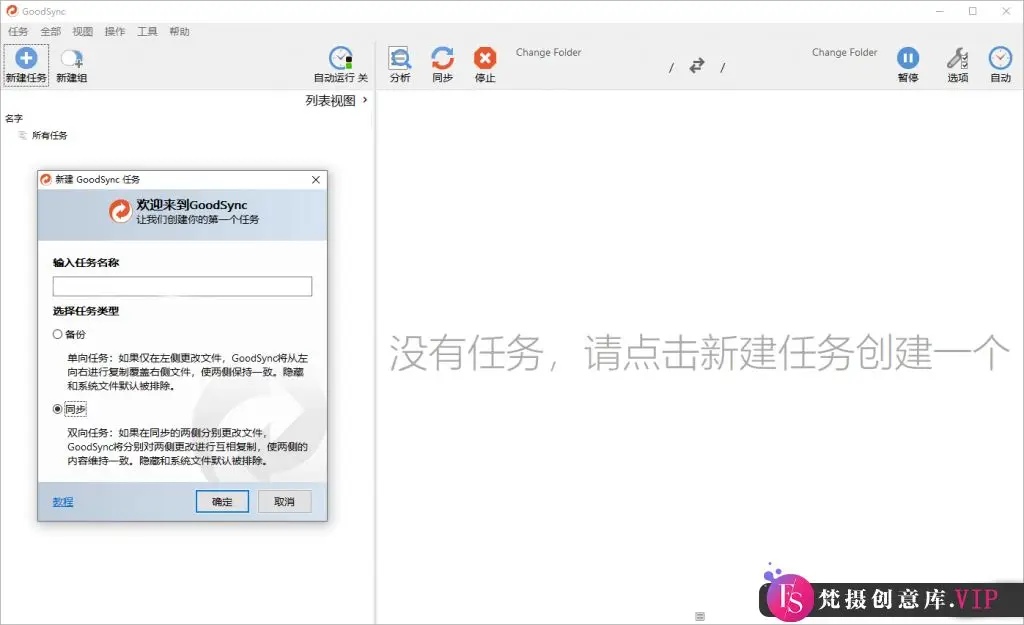Open the 任务 menu
Viewport: 1024px width, 625px height.
(18, 31)
